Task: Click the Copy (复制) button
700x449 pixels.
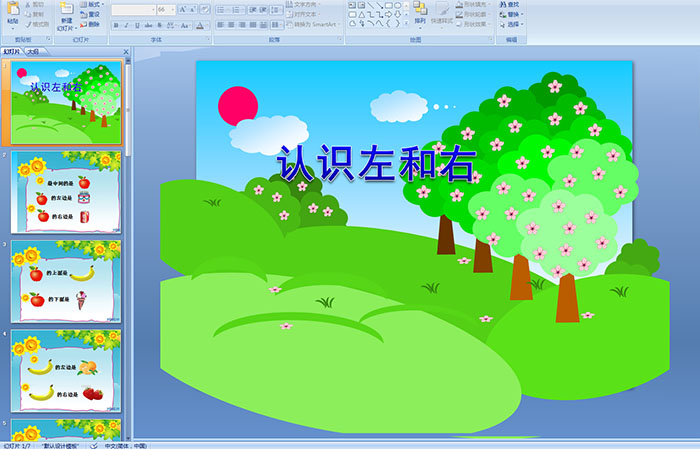Action: click(x=35, y=14)
